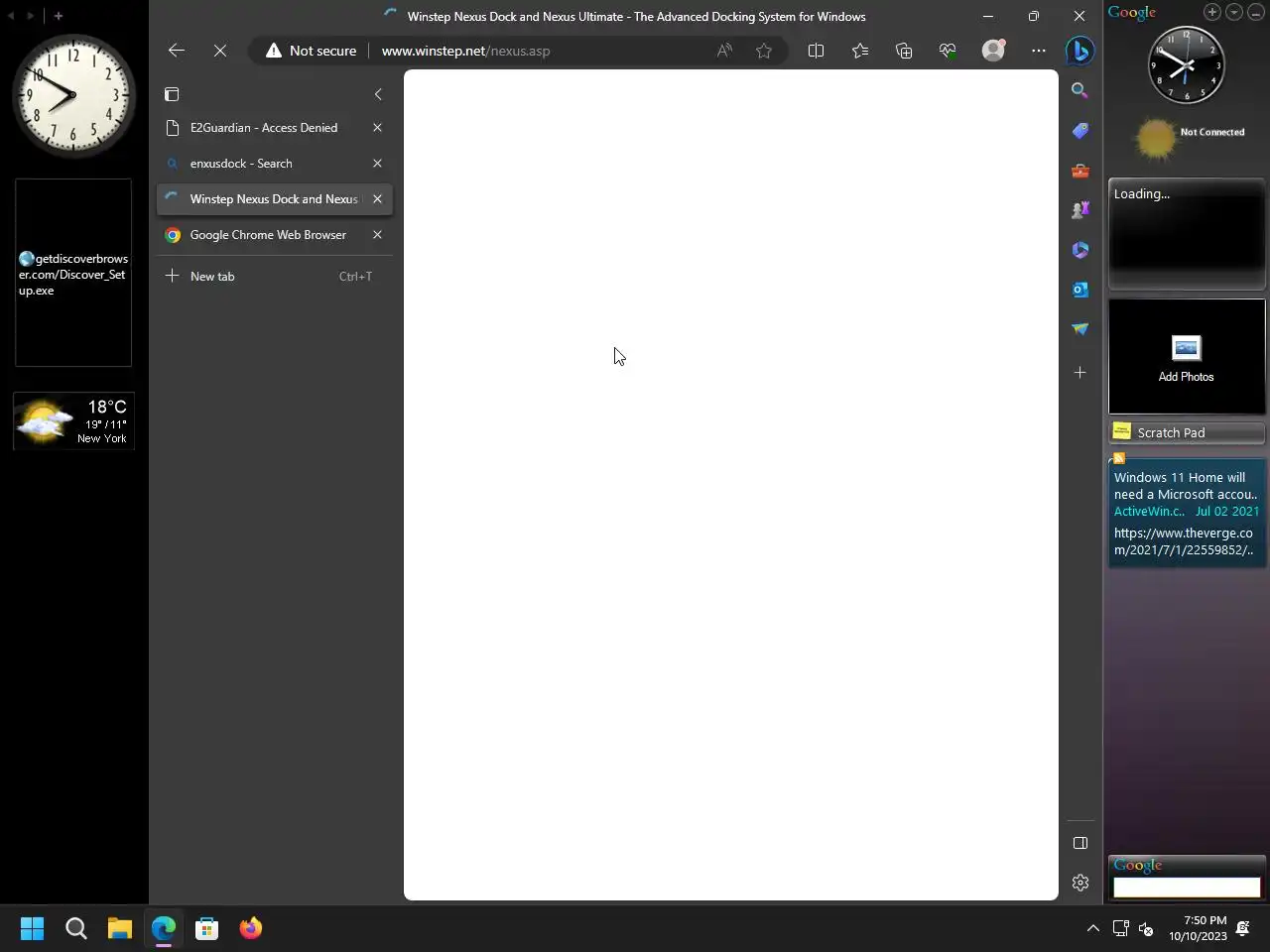Screen dimensions: 1270x952
Task: Click the RSS feed icon
Action: [x=1119, y=458]
